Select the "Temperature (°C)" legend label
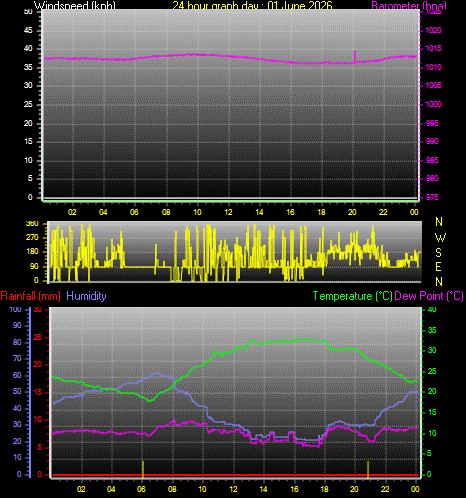Viewport: 466px width, 498px height. coord(353,296)
